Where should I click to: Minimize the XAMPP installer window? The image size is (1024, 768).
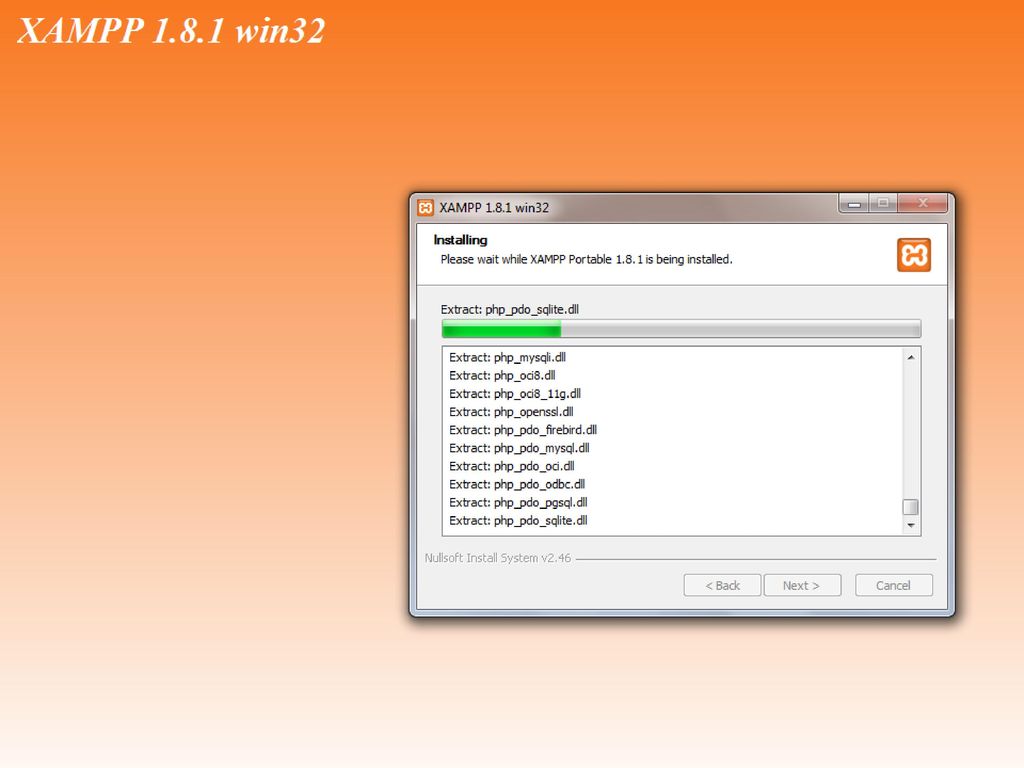coord(854,204)
